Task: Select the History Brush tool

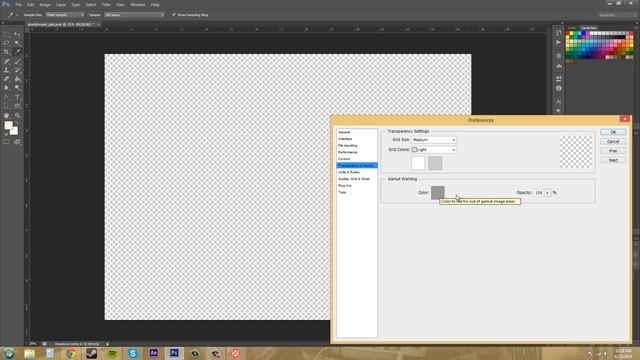Action: coord(17,70)
